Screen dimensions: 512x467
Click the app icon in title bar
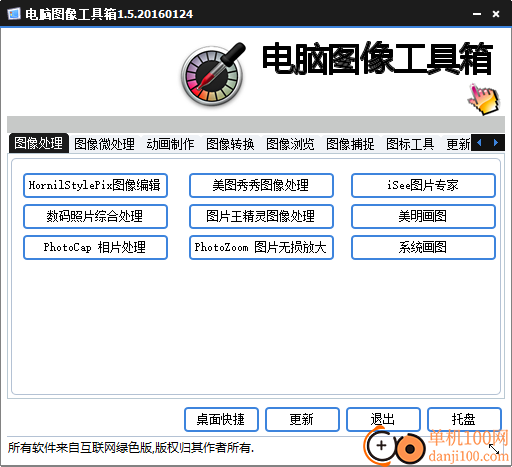pyautogui.click(x=14, y=14)
